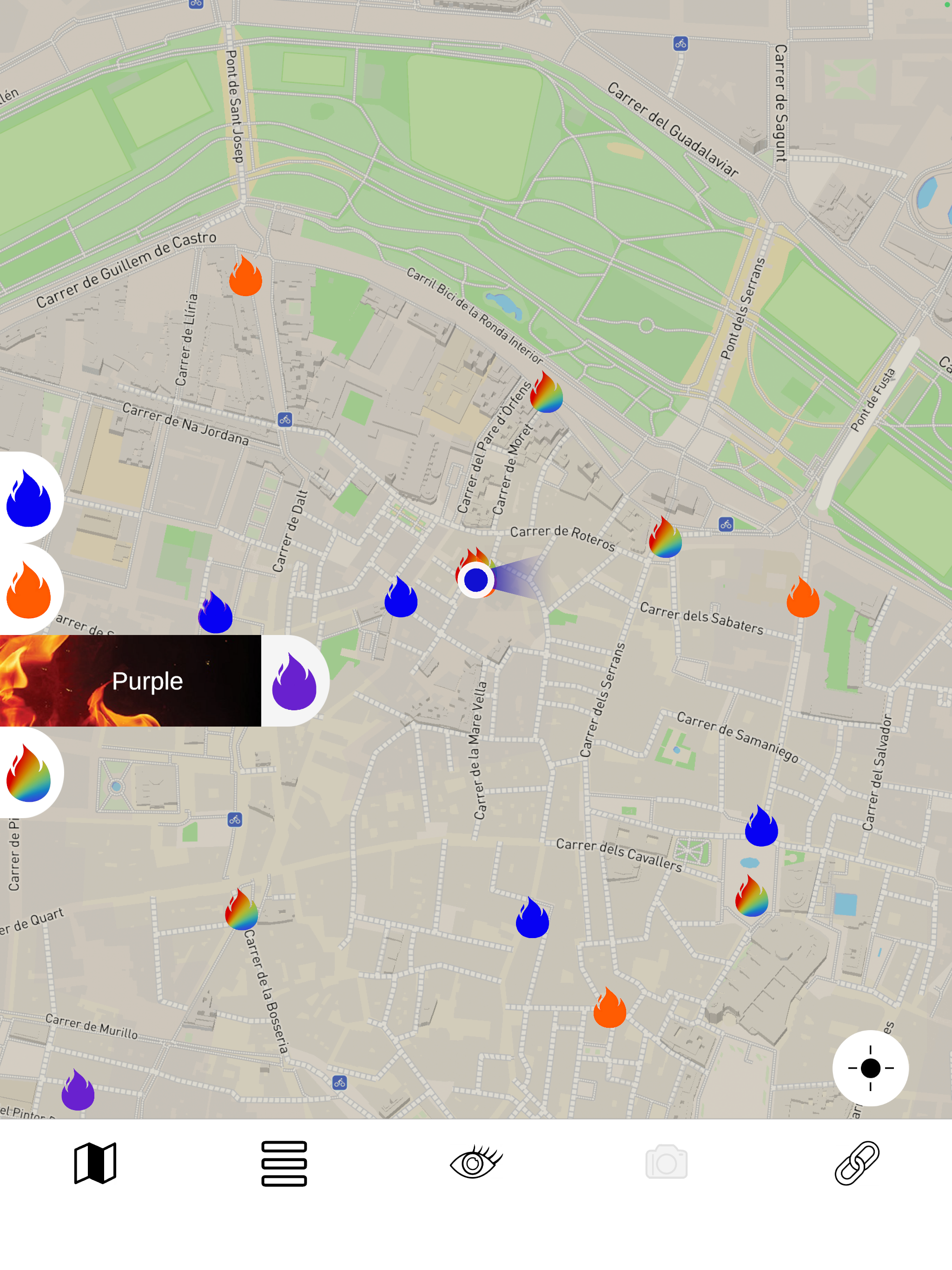Toggle the rainbow flame filter button
This screenshot has width=952, height=1270.
[29, 772]
